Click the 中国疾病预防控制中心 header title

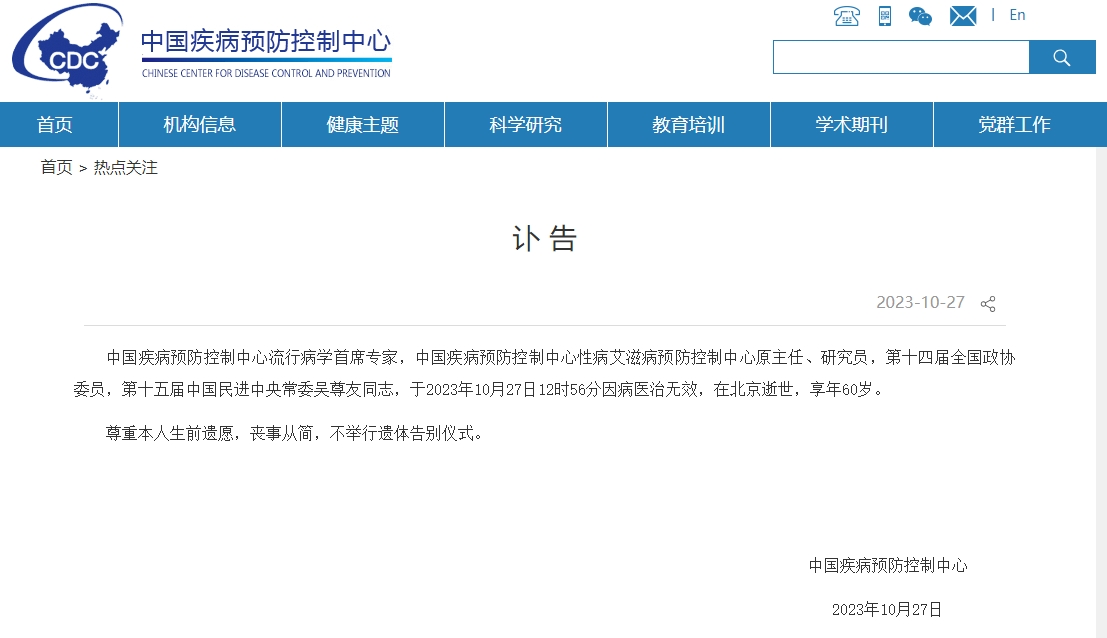(266, 43)
